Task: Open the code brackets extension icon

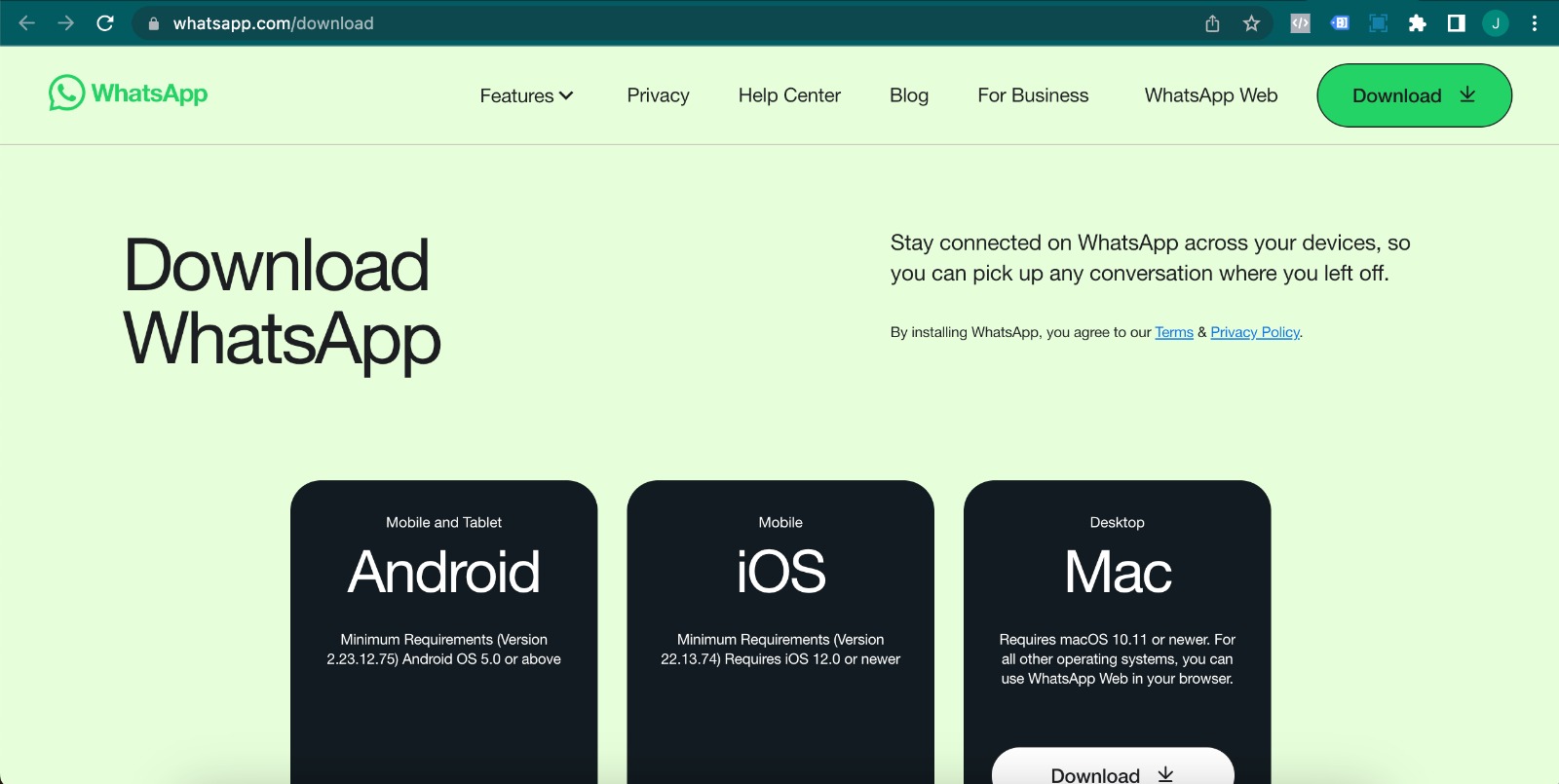Action: [x=1300, y=23]
